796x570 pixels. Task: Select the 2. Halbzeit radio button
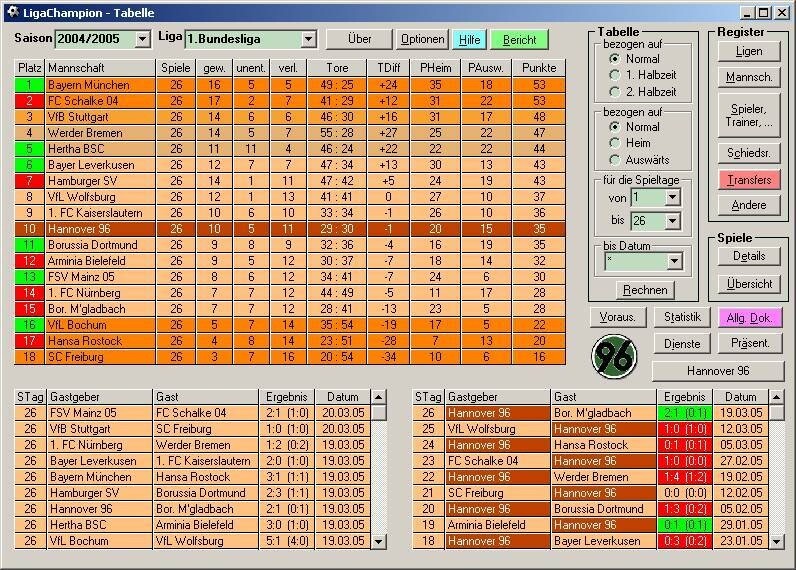[614, 92]
